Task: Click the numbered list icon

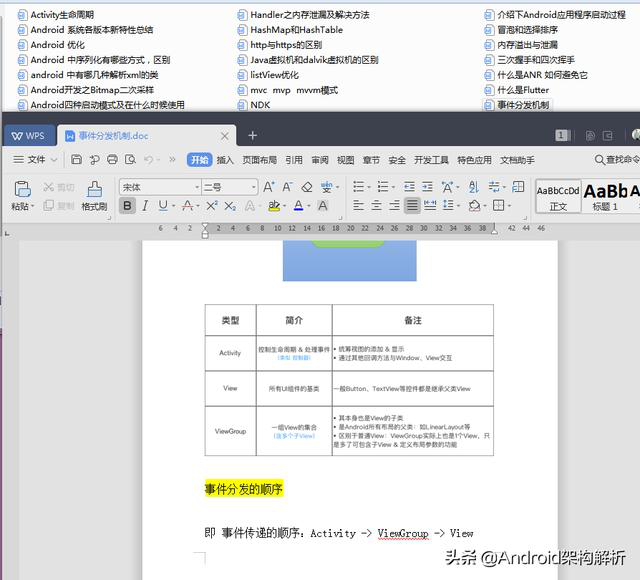Action: pyautogui.click(x=383, y=187)
